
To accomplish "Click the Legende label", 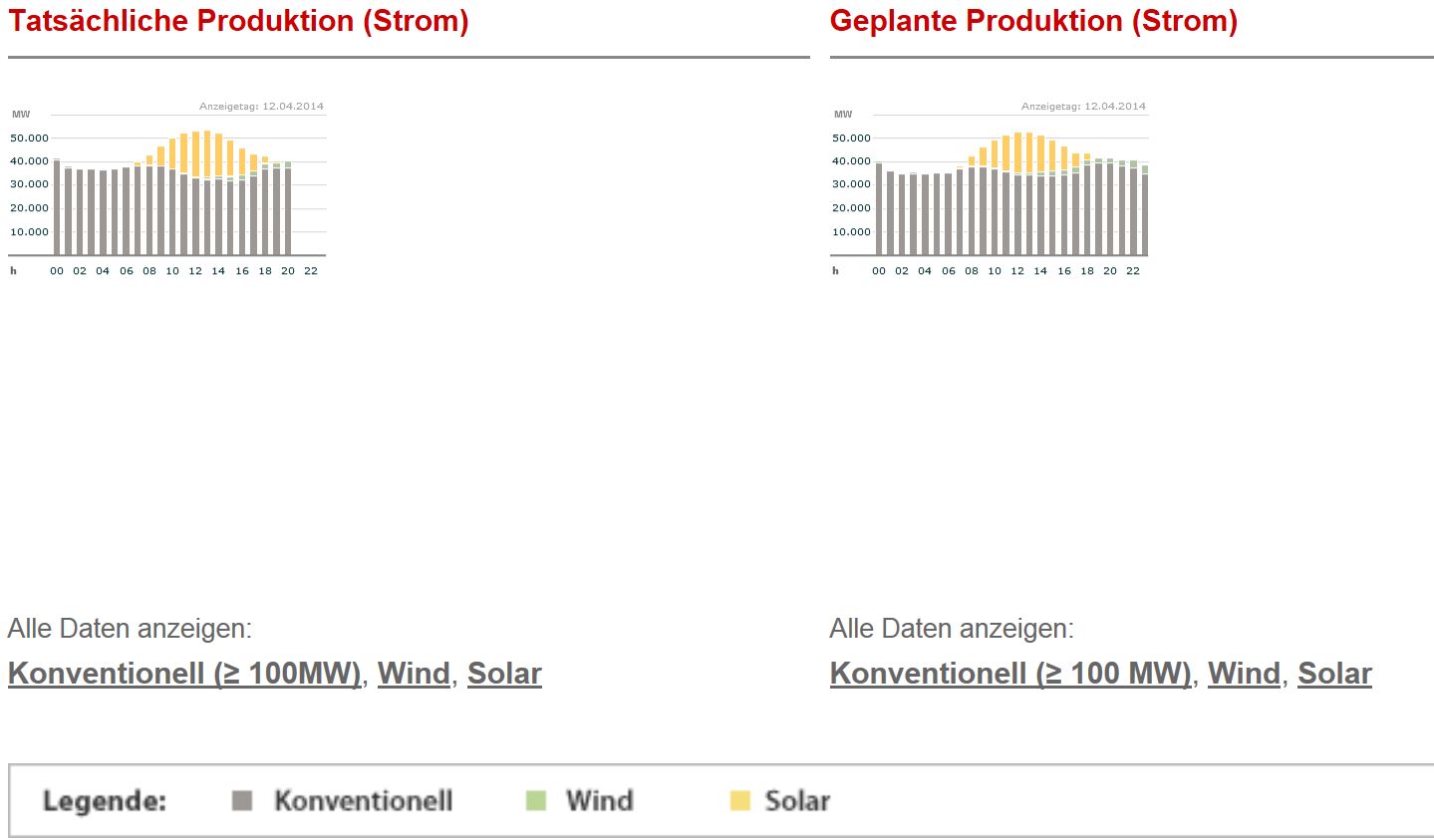I will pyautogui.click(x=105, y=801).
